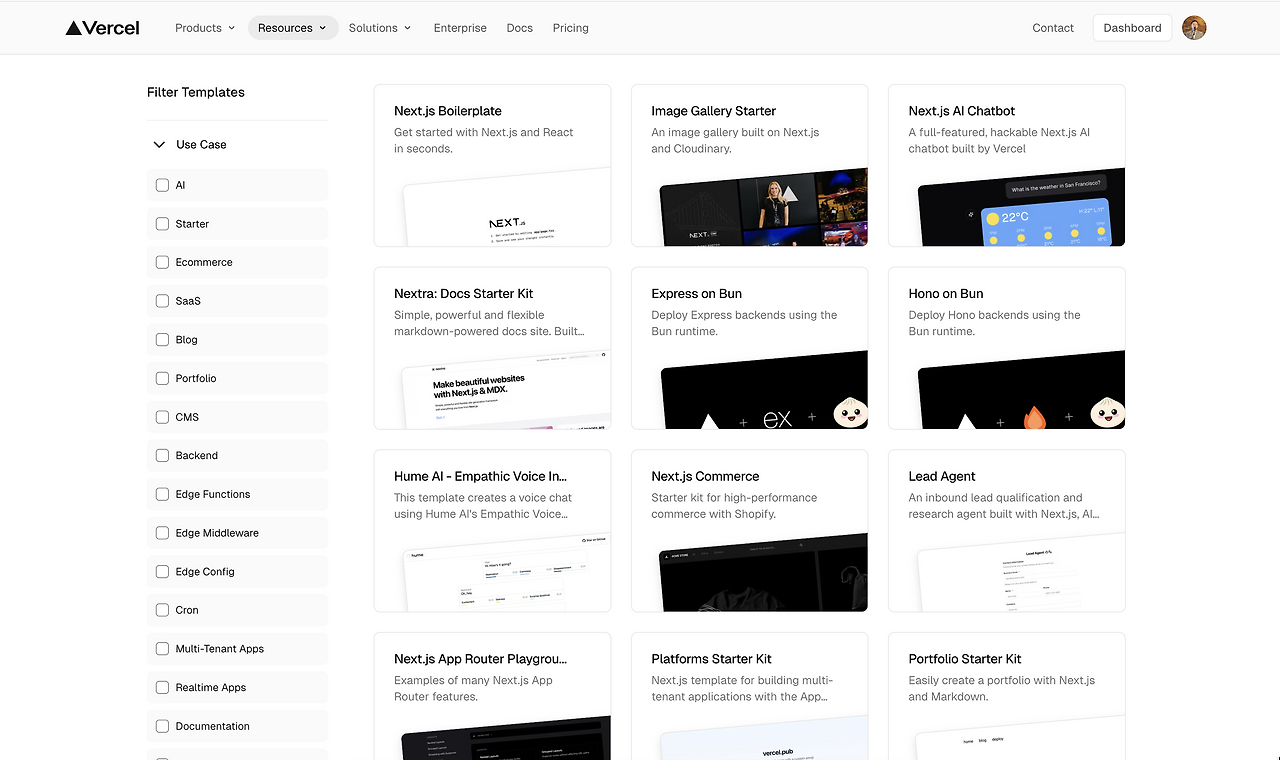
Task: Click the Contact link
Action: [1053, 28]
